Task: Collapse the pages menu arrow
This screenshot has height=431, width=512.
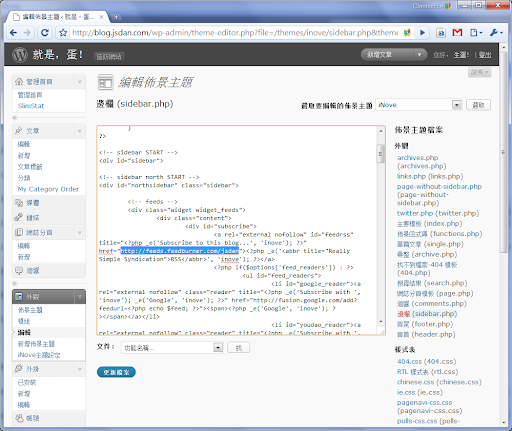Action: click(79, 233)
